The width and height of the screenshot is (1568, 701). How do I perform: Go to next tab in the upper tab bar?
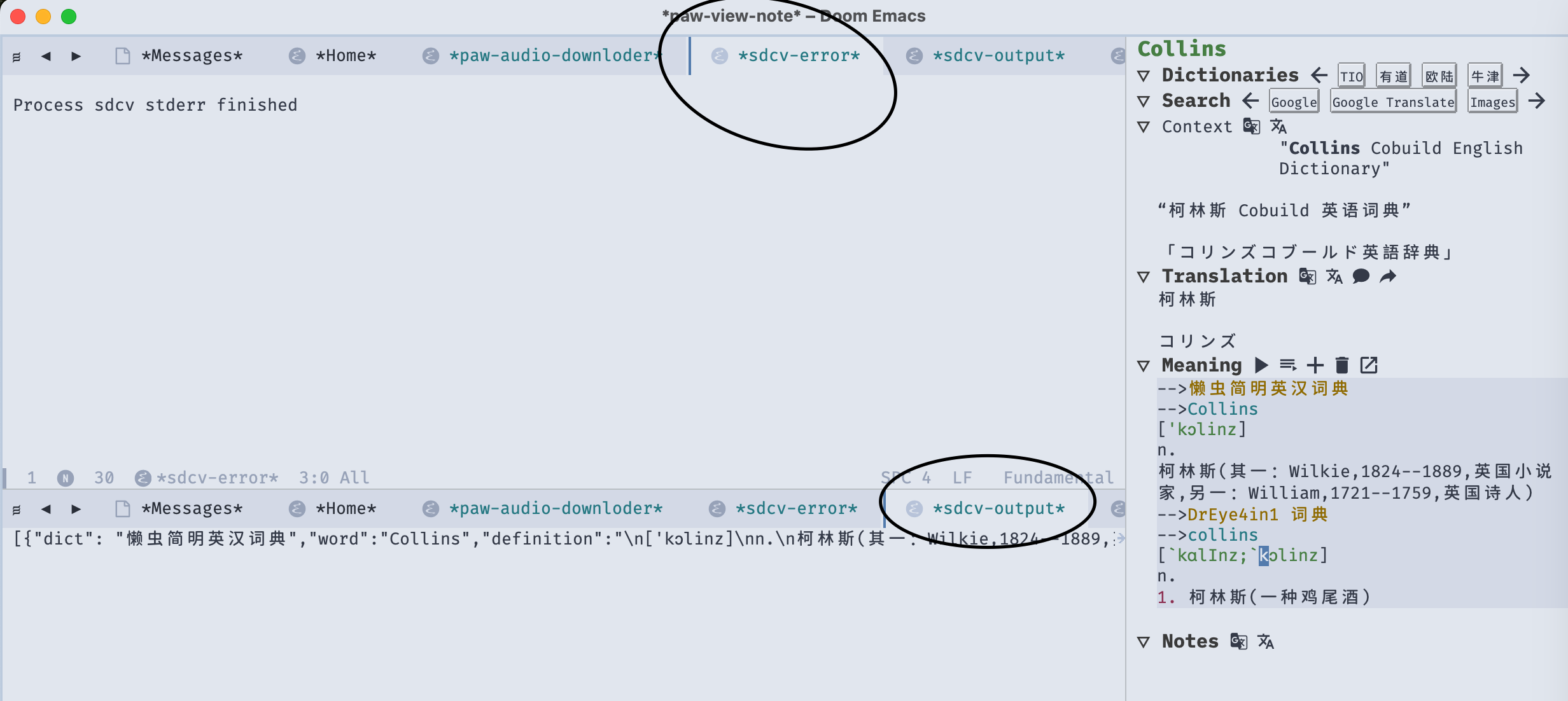76,56
